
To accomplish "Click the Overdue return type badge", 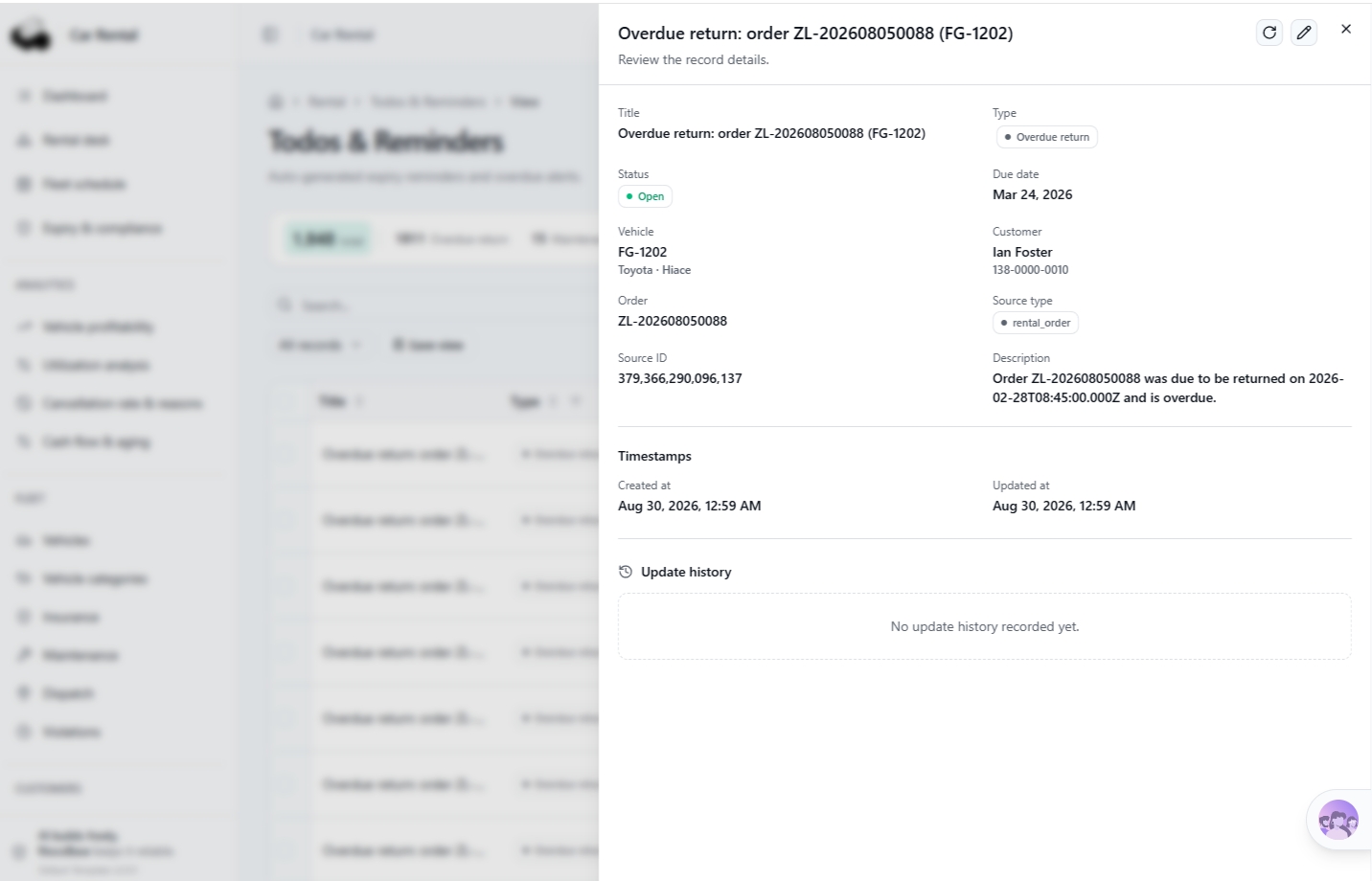I will click(1047, 137).
